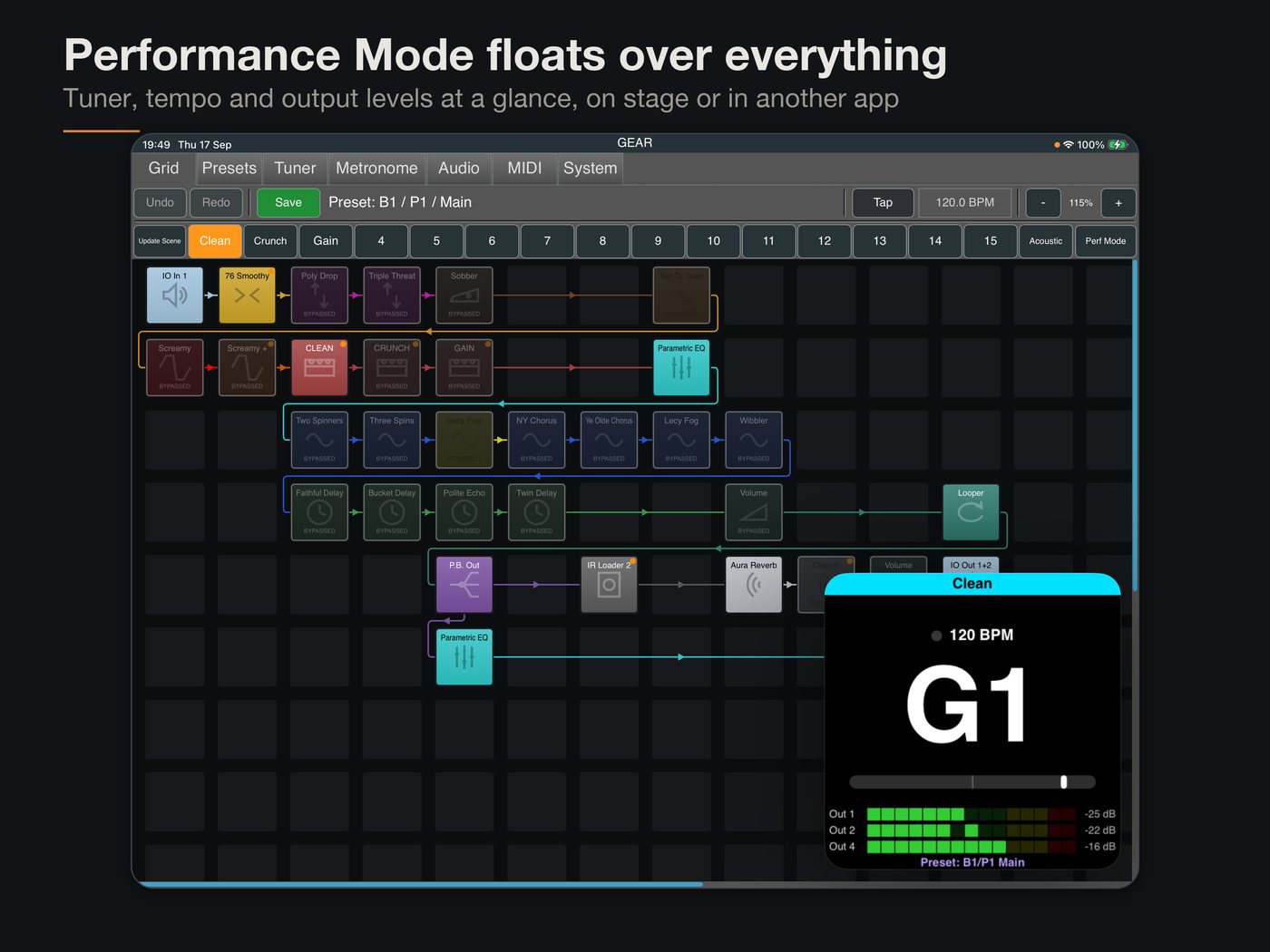Open the Presets tab

click(x=230, y=169)
